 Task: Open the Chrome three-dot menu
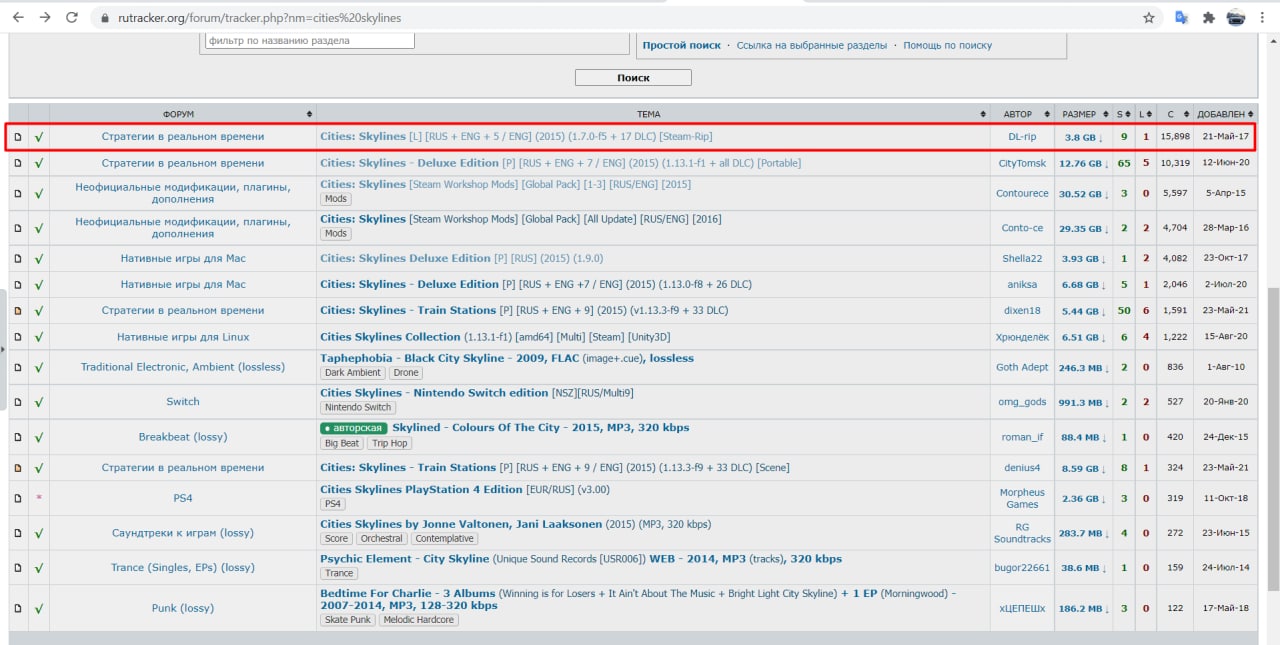click(1264, 18)
